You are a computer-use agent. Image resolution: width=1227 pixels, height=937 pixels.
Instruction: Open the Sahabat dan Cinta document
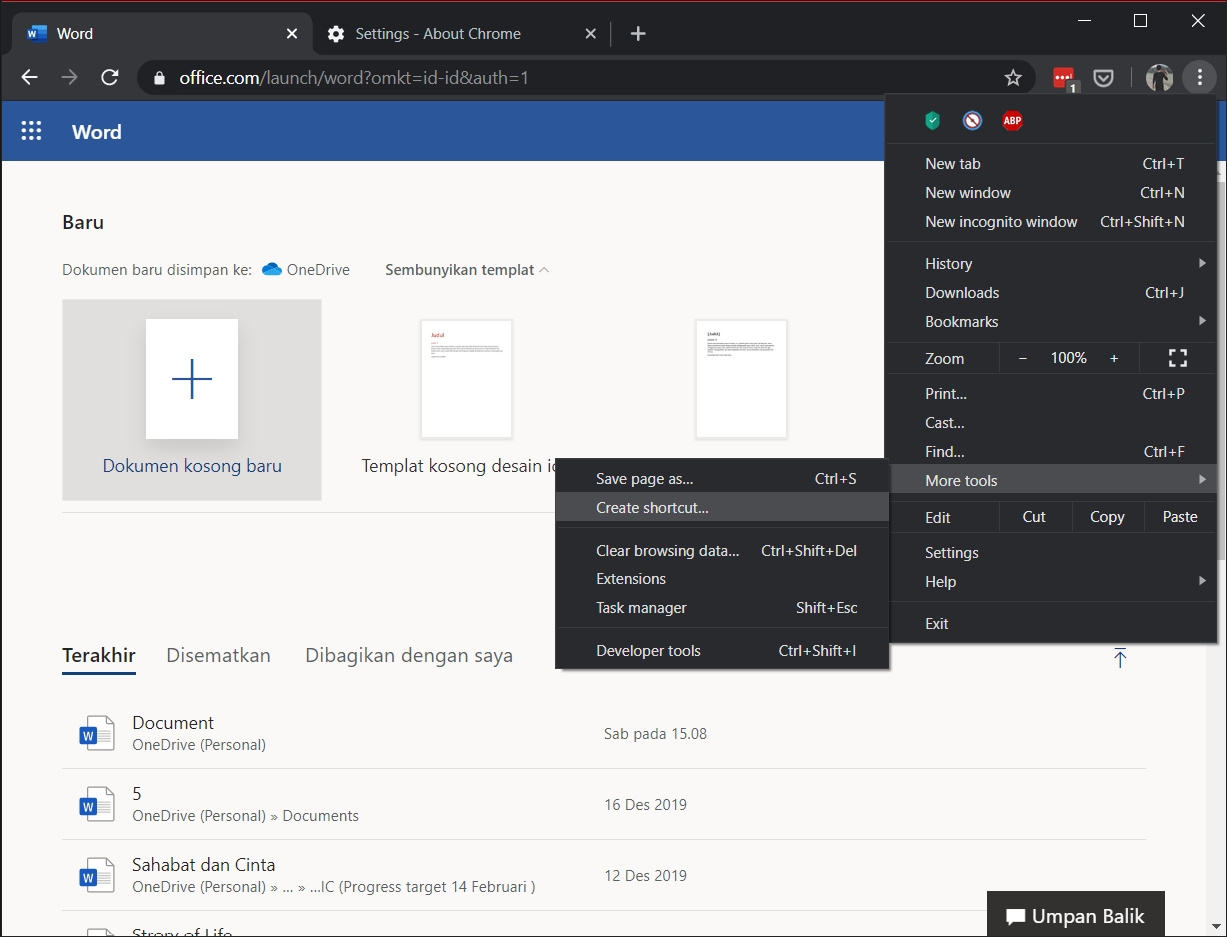[x=204, y=865]
